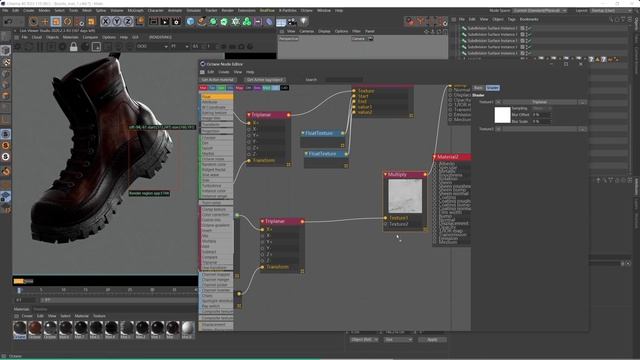
Task: Click the second reddish-brown material thumbnail
Action: coord(35,329)
